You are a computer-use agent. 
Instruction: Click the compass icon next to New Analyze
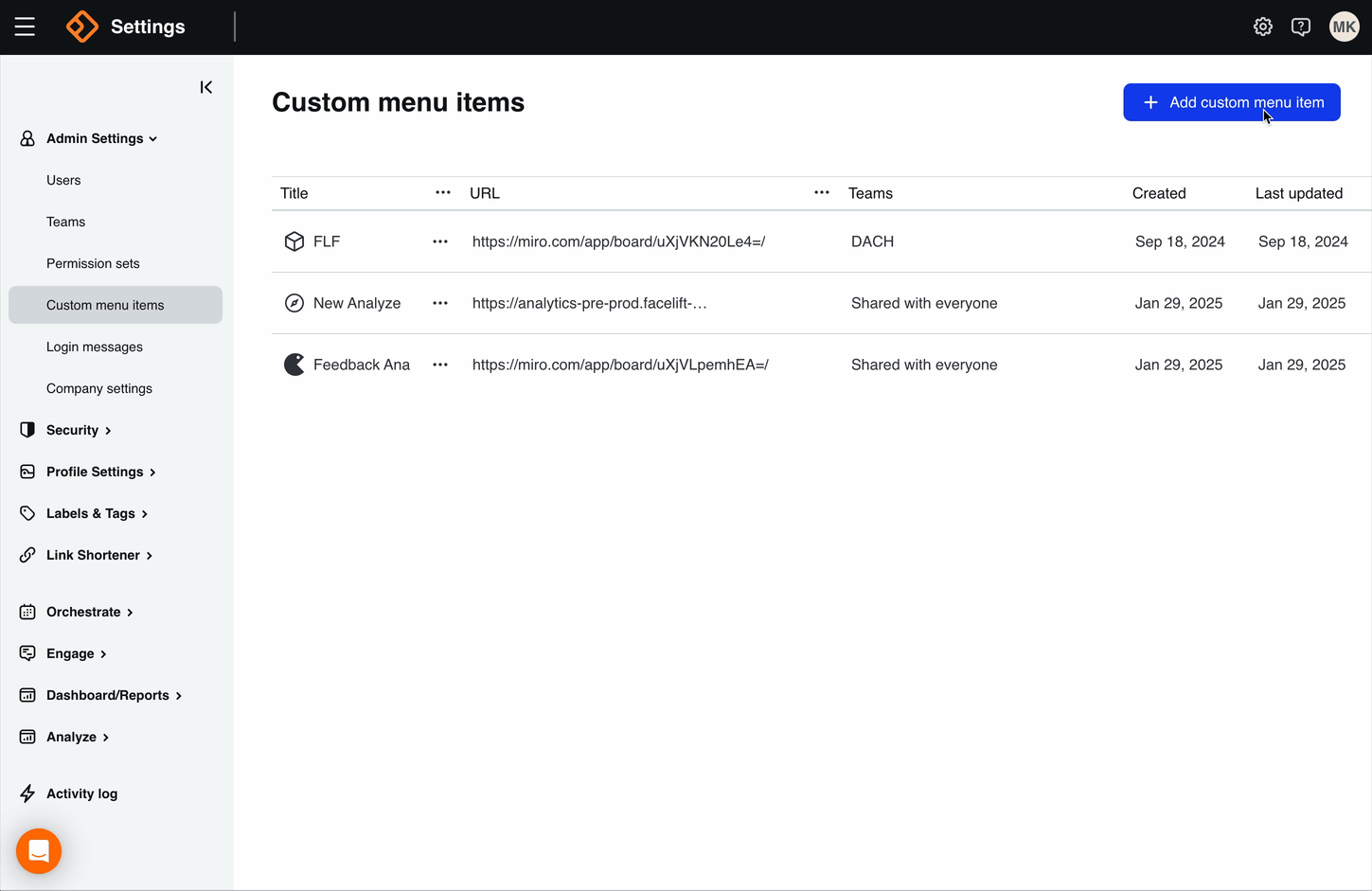[294, 303]
